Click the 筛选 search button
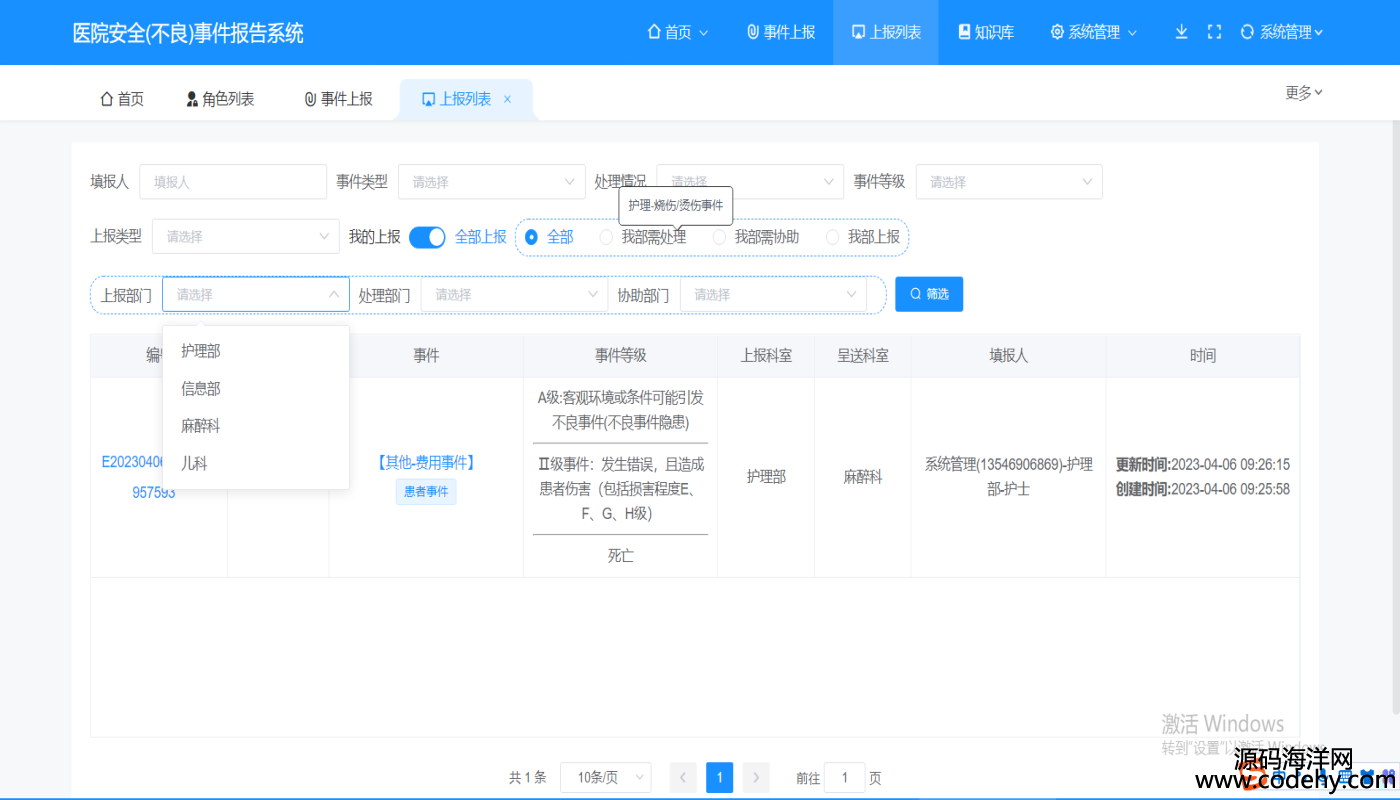1400x800 pixels. pyautogui.click(x=928, y=294)
